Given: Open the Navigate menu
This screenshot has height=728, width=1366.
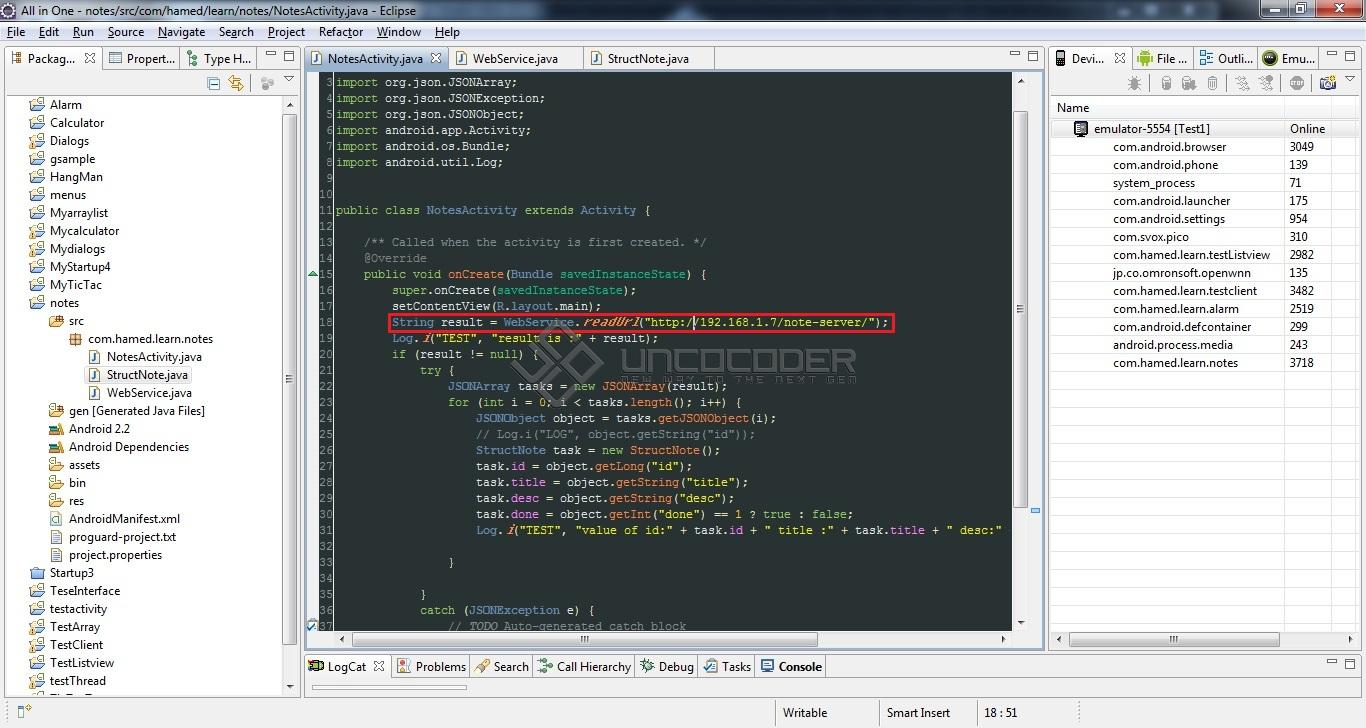Looking at the screenshot, I should (181, 32).
